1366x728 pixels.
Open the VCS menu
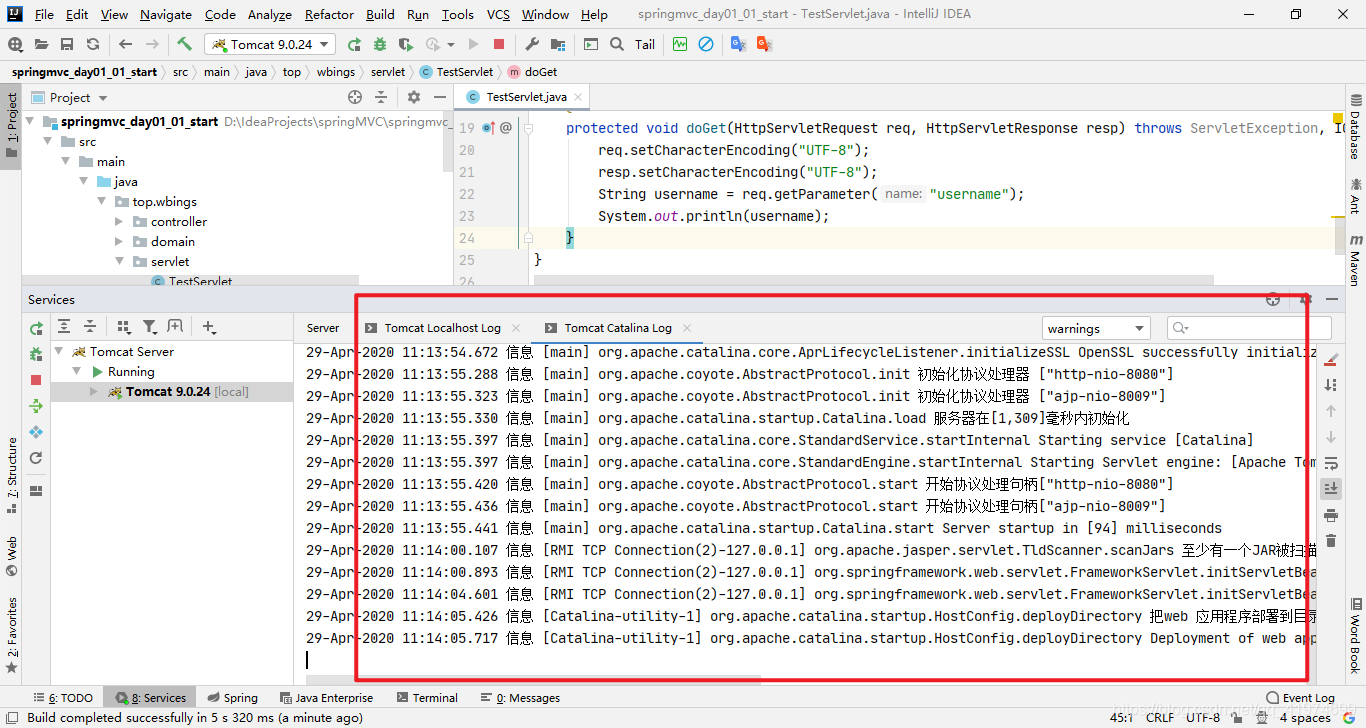(498, 14)
